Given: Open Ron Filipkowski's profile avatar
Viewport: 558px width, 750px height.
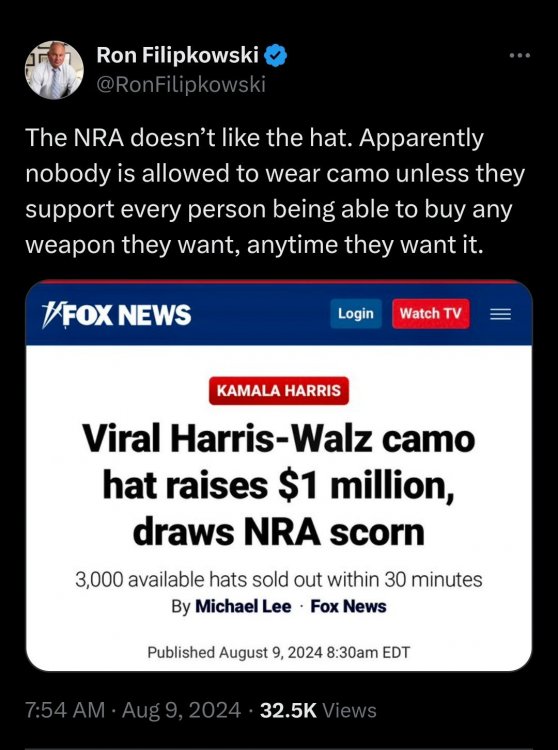Looking at the screenshot, I should (x=55, y=70).
